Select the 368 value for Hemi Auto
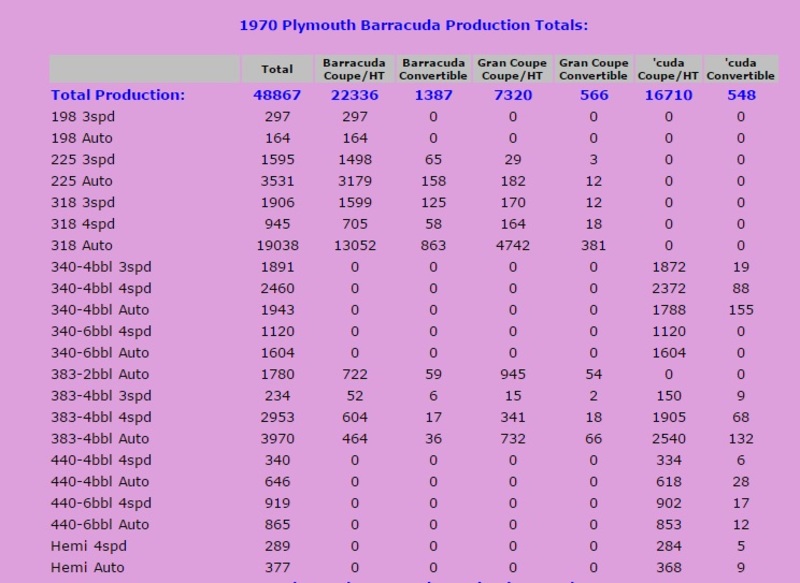This screenshot has height=583, width=800. pos(669,567)
